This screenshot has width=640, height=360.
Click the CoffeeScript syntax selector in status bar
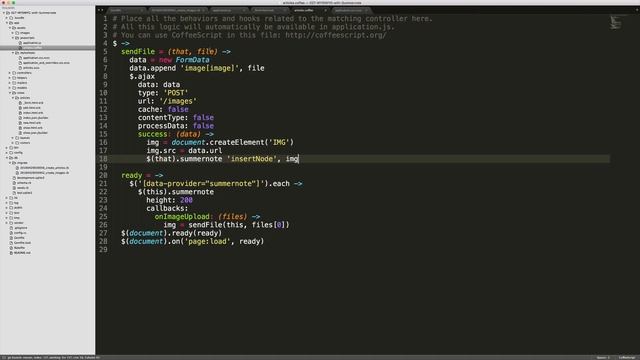pos(627,358)
